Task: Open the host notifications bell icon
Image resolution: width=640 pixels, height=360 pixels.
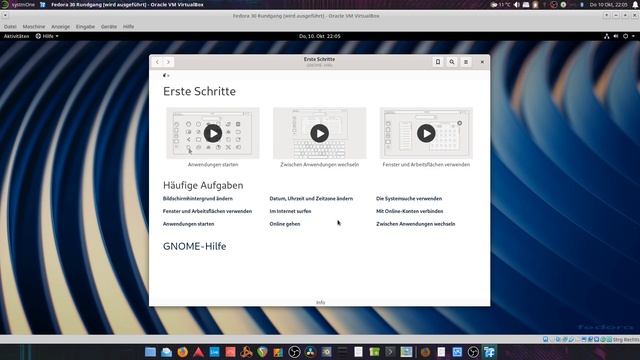Action: tap(635, 4)
